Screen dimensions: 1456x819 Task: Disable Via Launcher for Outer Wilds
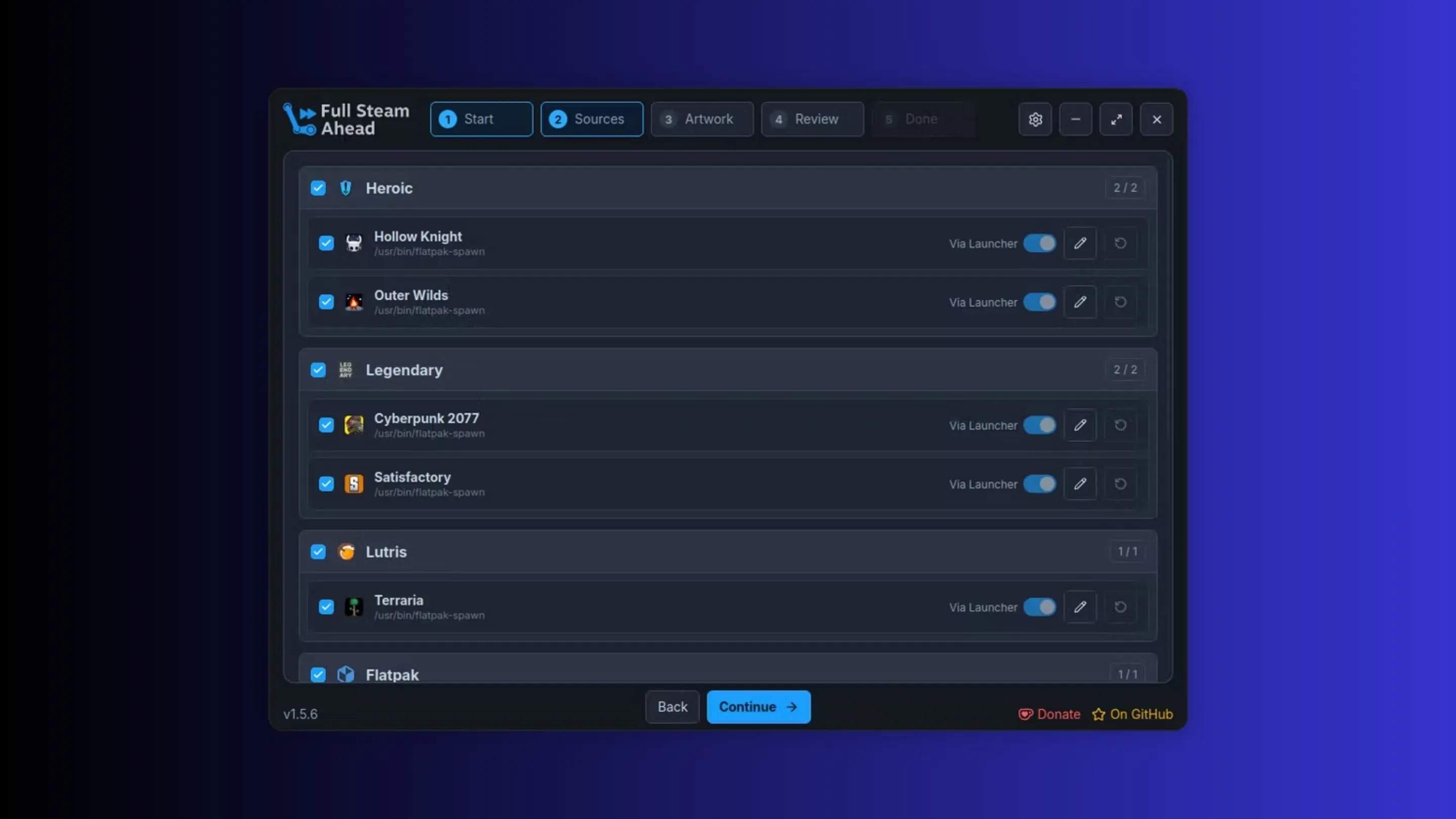click(x=1039, y=302)
